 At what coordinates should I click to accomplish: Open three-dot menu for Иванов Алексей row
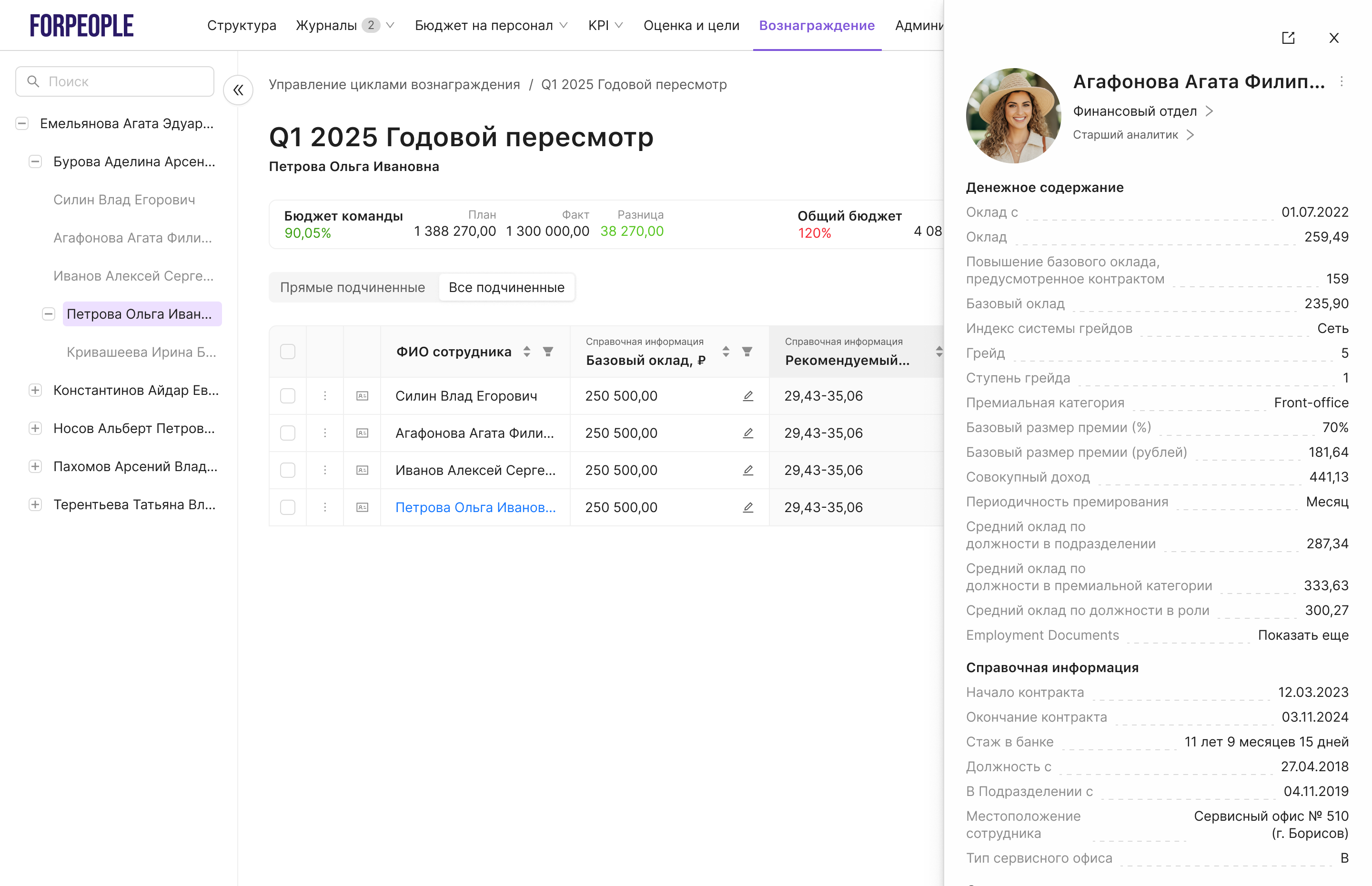tap(325, 470)
